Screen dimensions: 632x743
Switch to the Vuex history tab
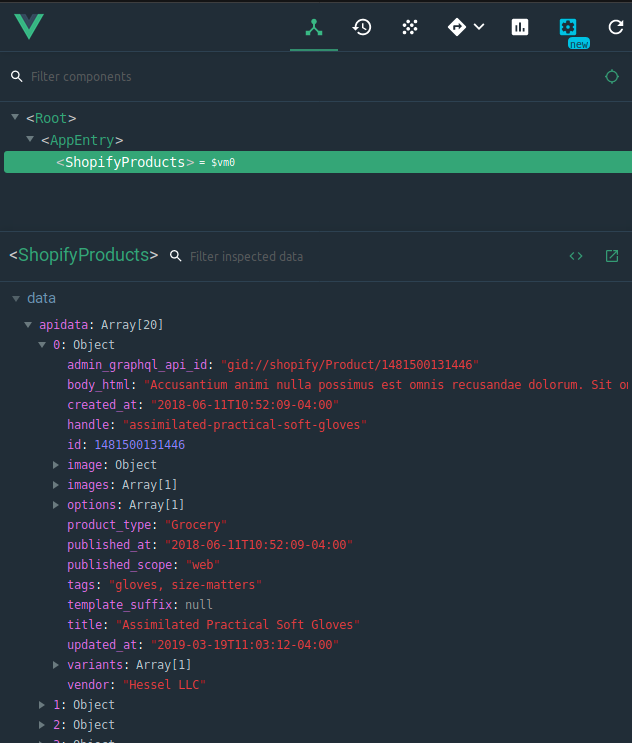[x=362, y=27]
